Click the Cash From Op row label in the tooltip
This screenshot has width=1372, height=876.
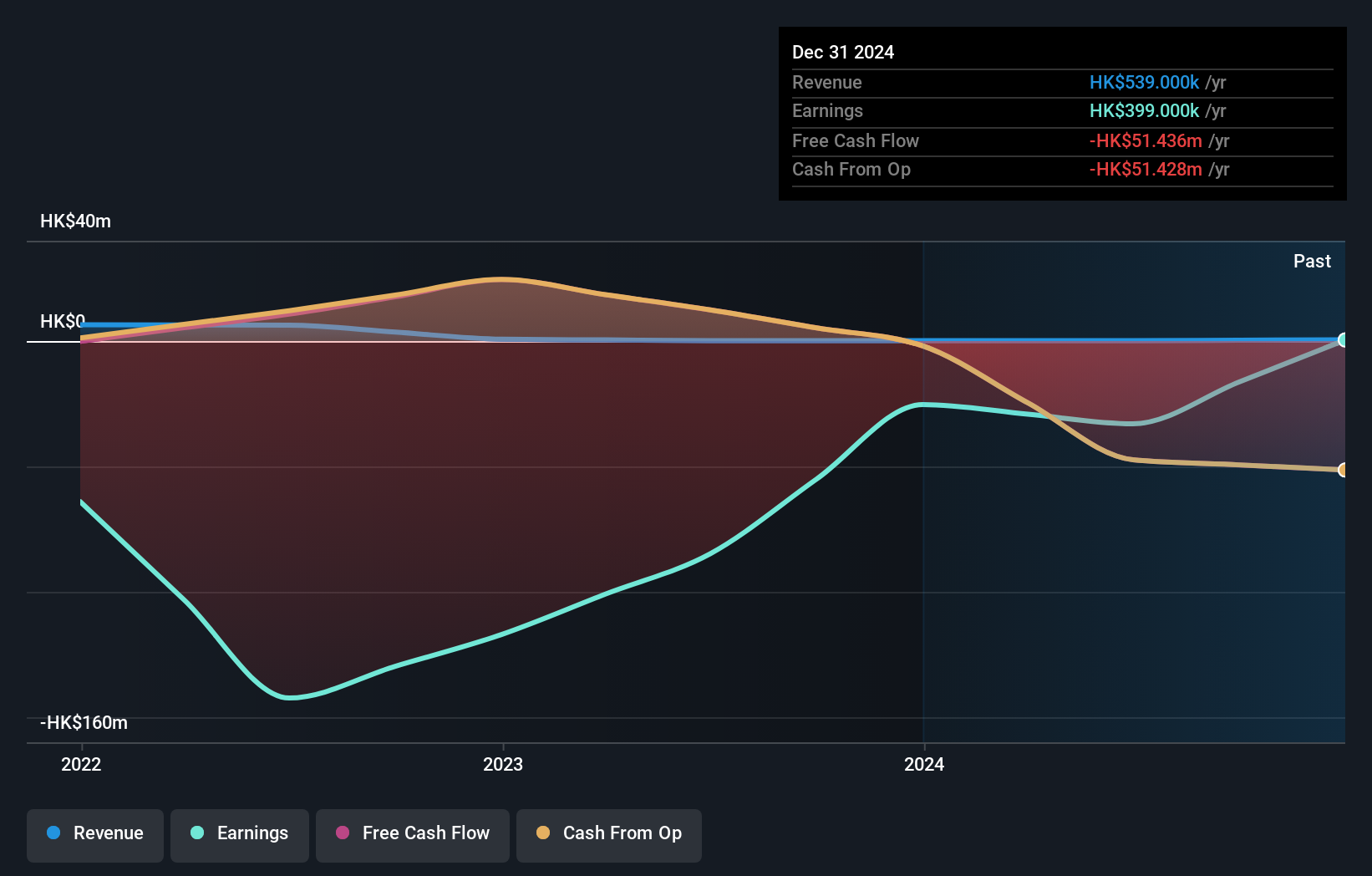click(851, 169)
